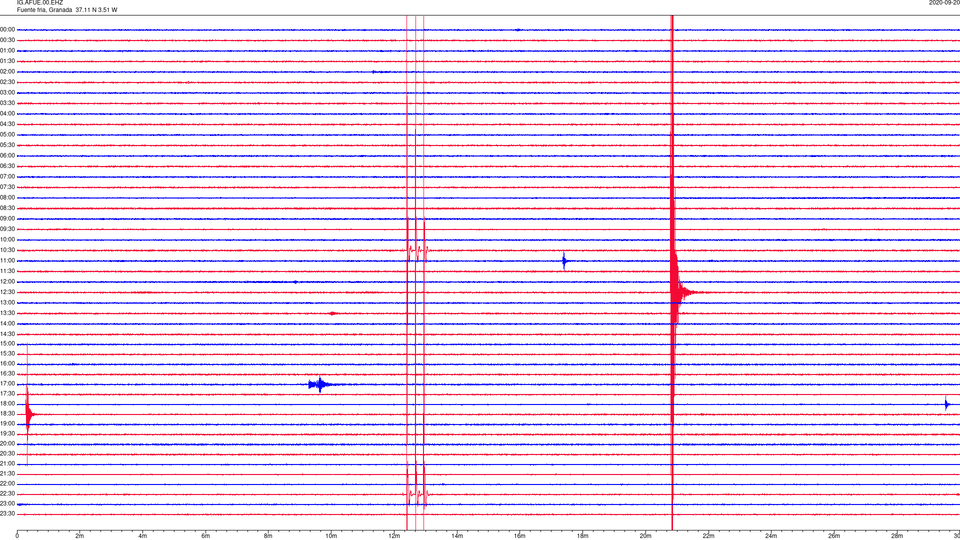The height and width of the screenshot is (540, 960).
Task: Select the 13:30 trace time label
Action: coord(7,313)
